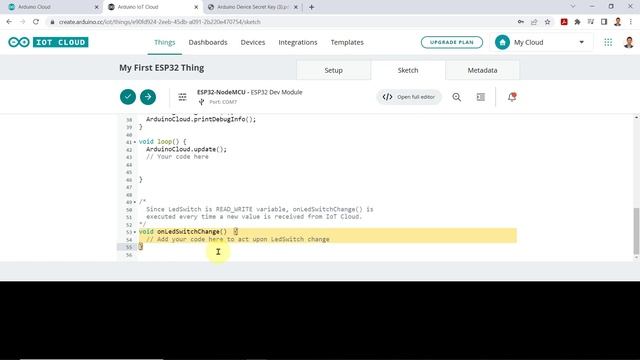640x360 pixels.
Task: Click the editor vertical scrollbar thumb
Action: coord(636,231)
